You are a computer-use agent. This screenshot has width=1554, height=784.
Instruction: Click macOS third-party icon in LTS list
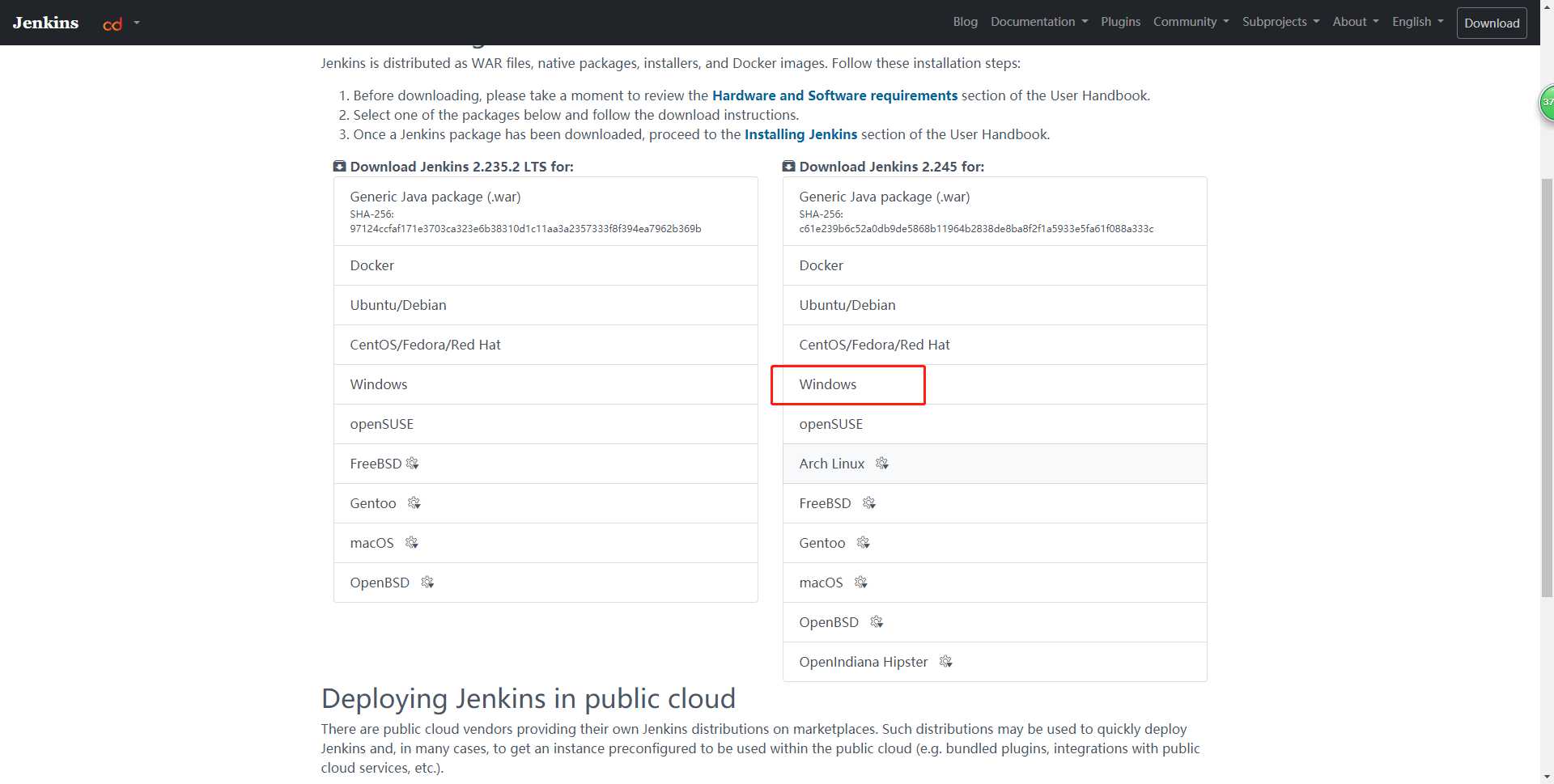click(x=412, y=543)
